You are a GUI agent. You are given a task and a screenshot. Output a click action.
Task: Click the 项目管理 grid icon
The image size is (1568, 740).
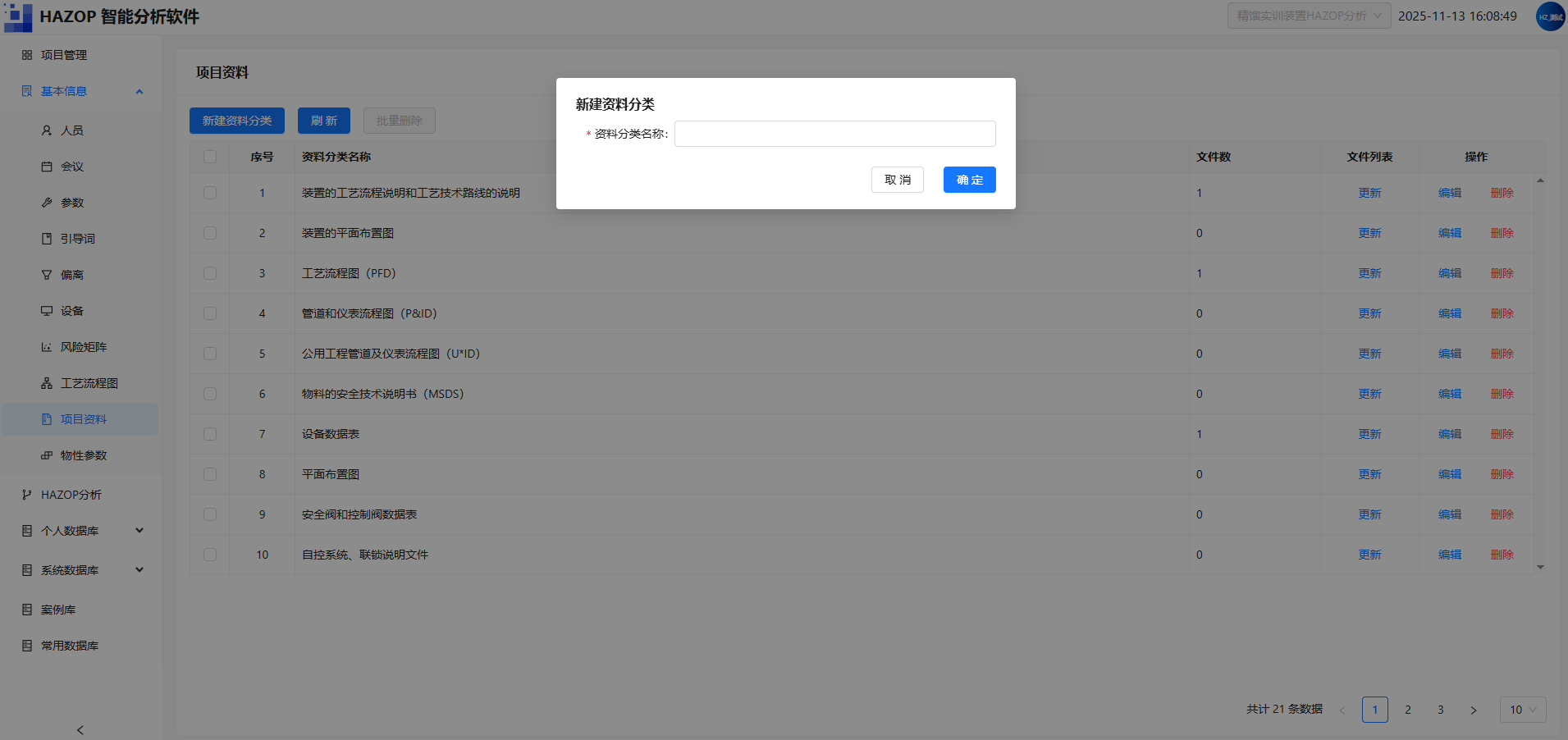coord(27,55)
